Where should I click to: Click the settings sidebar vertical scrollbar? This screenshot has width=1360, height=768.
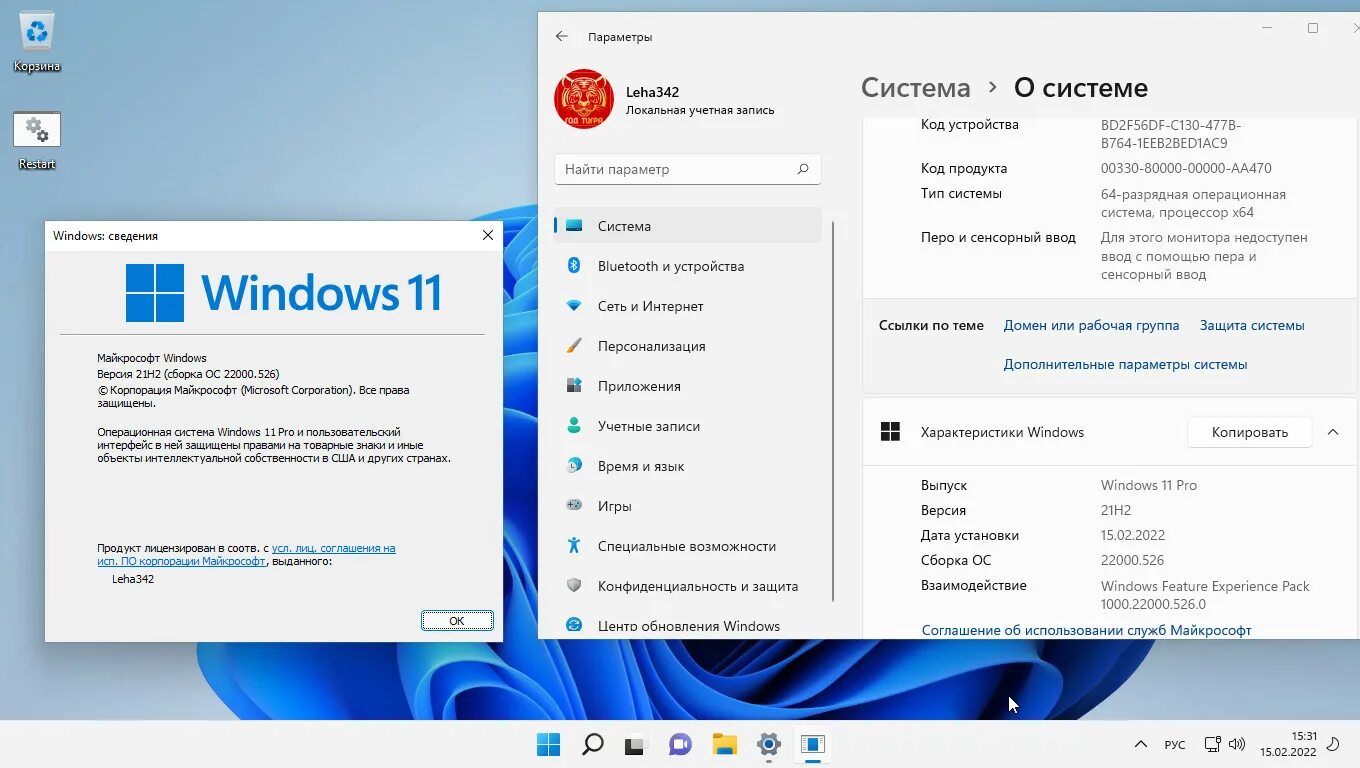coord(833,410)
